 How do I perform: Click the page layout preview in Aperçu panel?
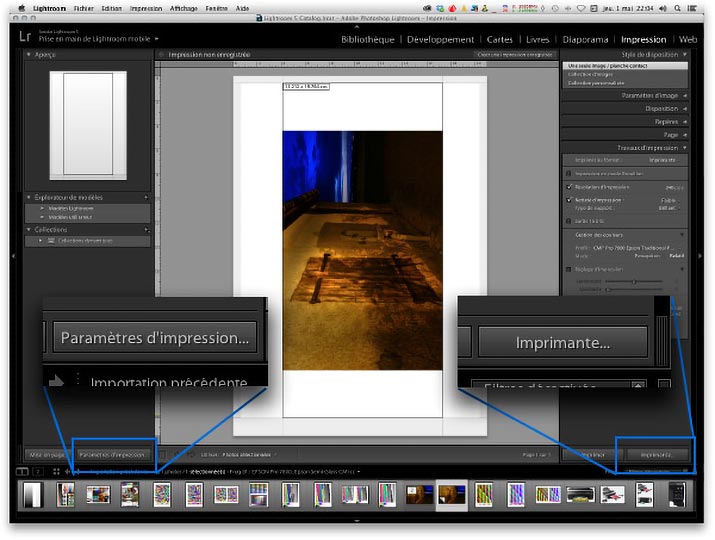coord(88,125)
